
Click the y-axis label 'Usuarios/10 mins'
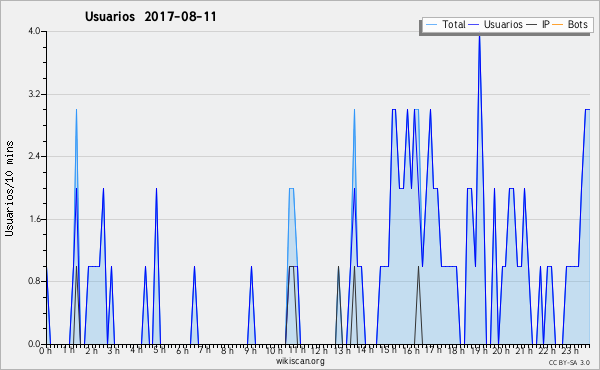[9, 188]
